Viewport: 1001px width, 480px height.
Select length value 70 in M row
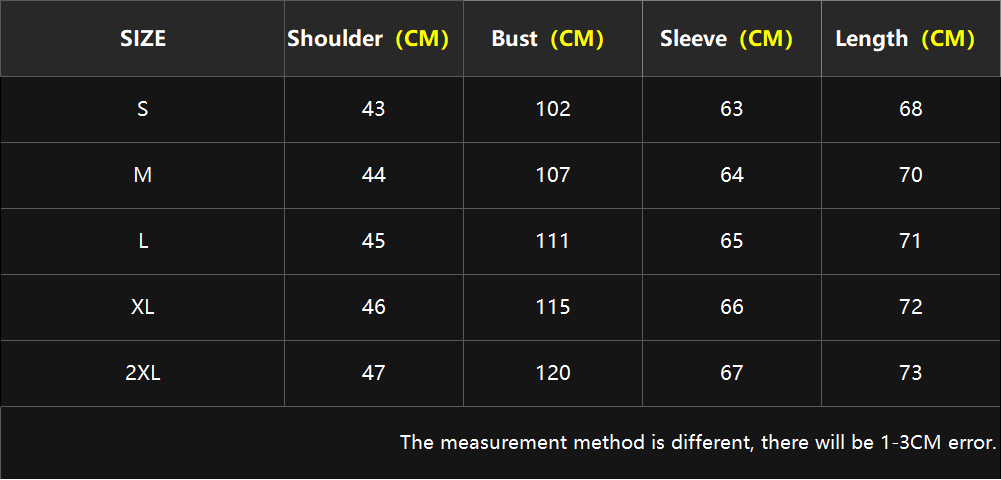(x=911, y=176)
